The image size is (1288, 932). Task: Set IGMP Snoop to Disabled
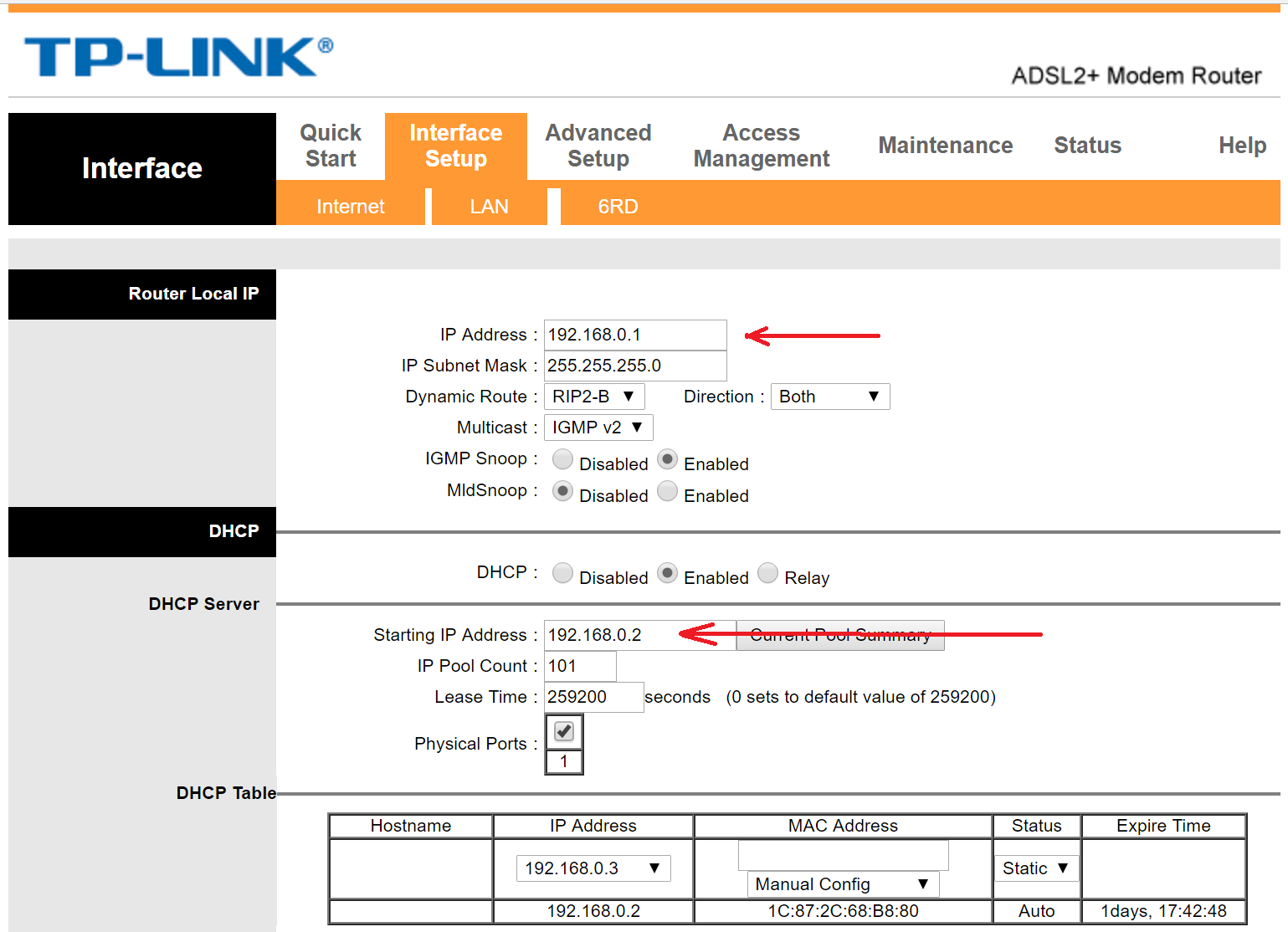[563, 459]
